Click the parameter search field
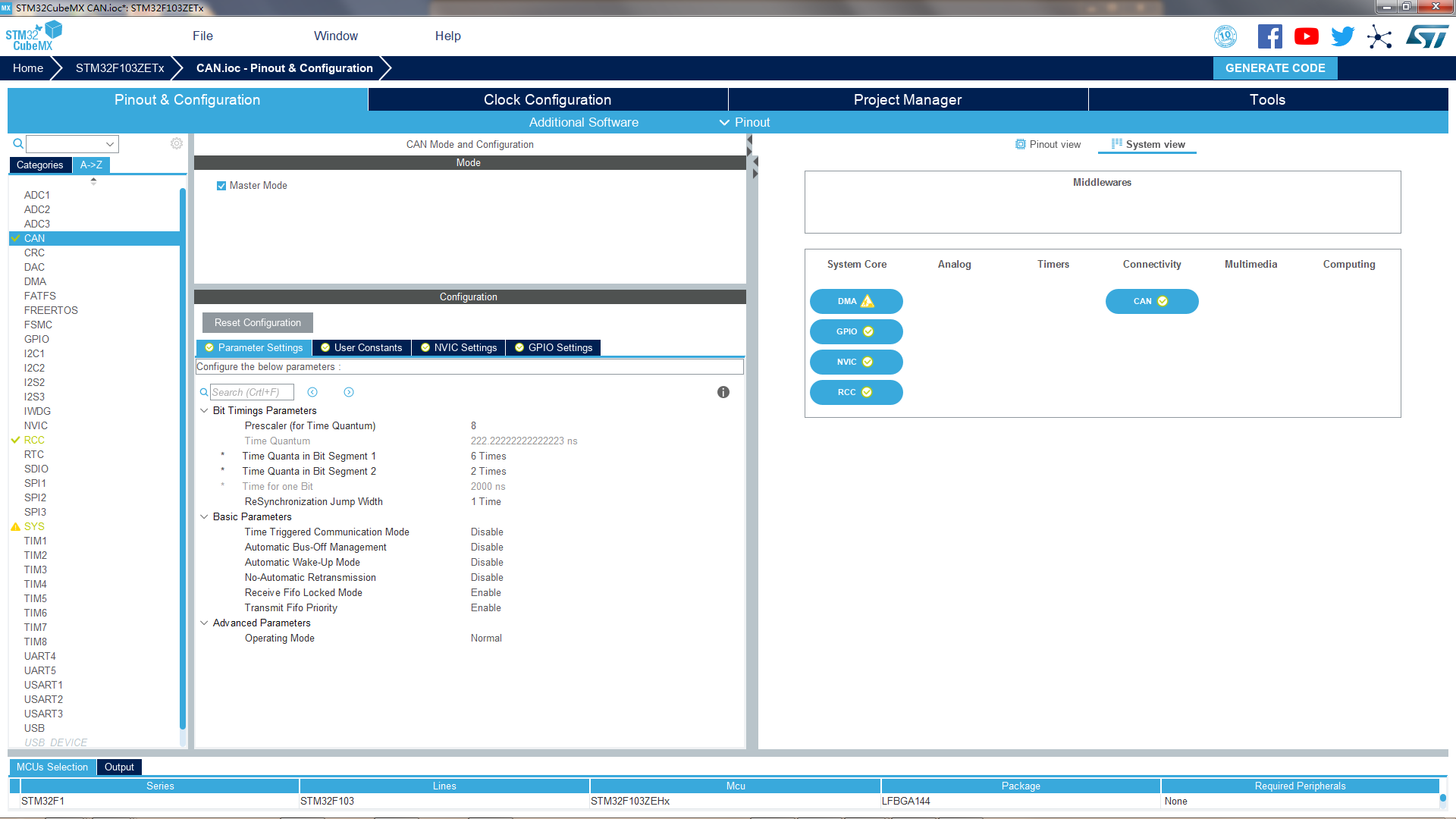1456x819 pixels. click(251, 392)
